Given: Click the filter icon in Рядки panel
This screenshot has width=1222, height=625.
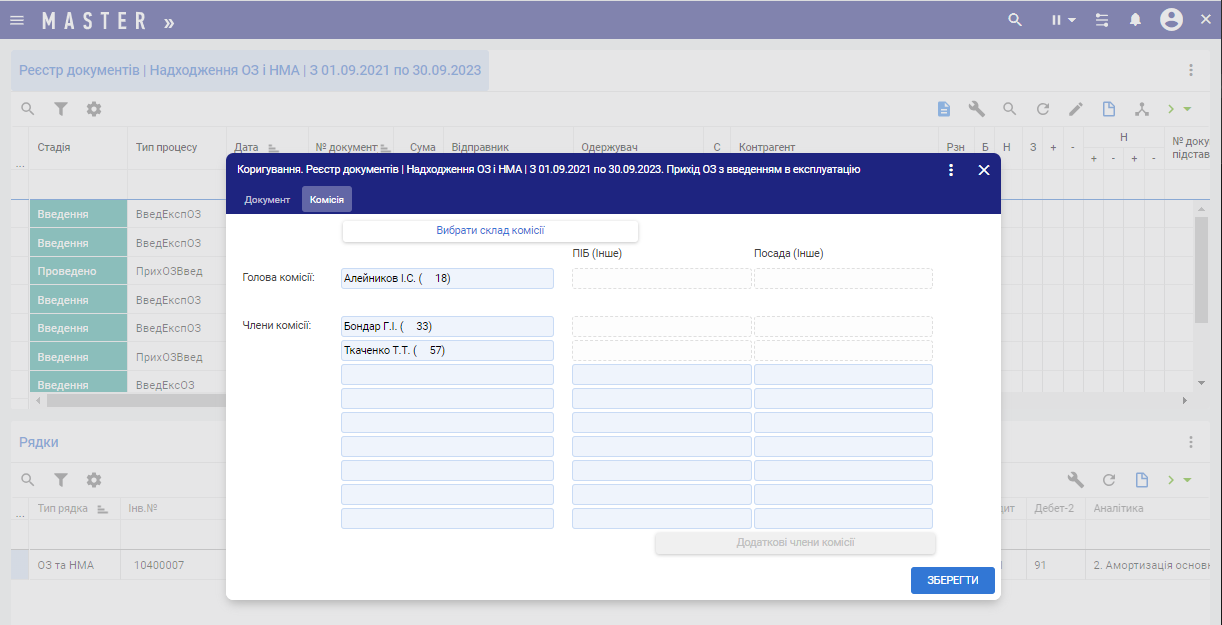Looking at the screenshot, I should tap(61, 480).
